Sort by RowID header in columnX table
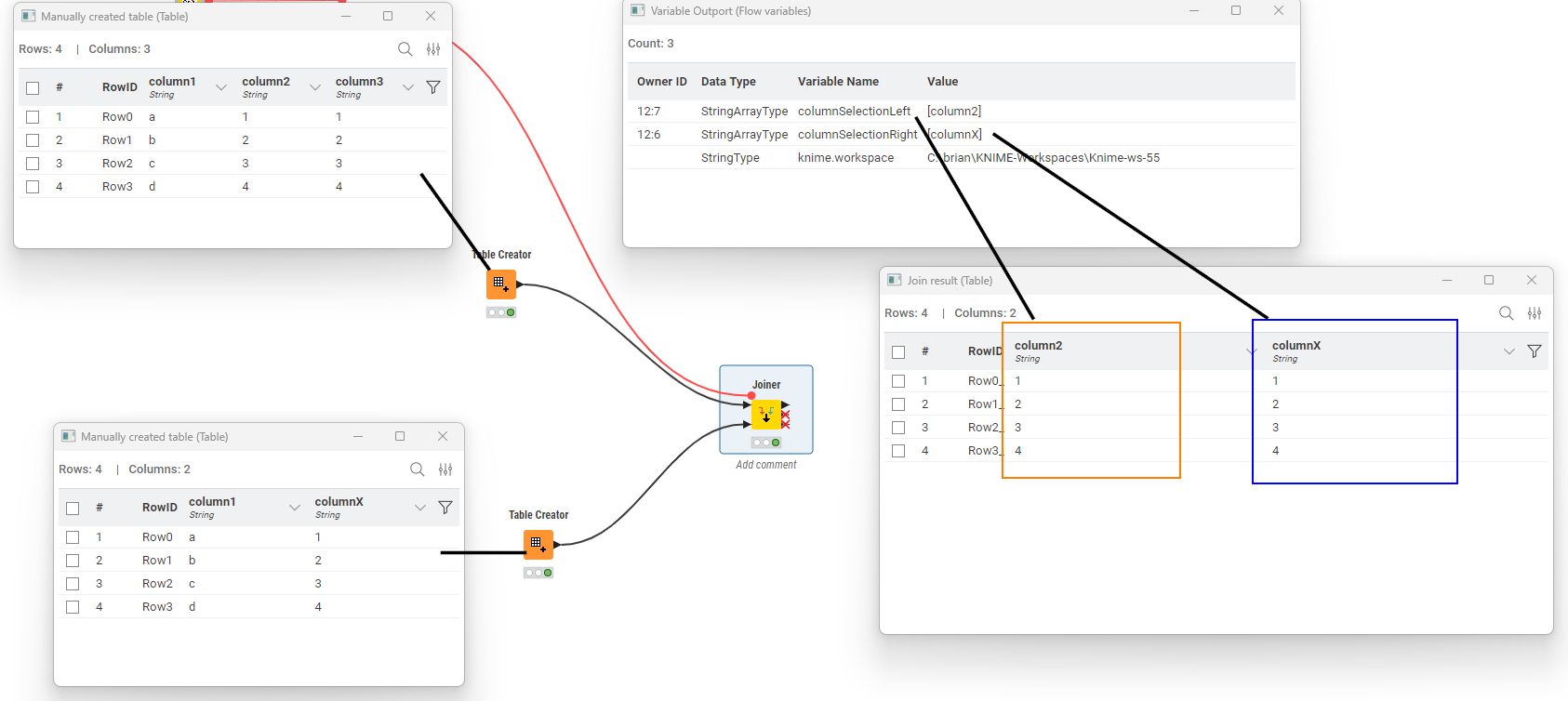This screenshot has height=701, width=1568. [159, 508]
